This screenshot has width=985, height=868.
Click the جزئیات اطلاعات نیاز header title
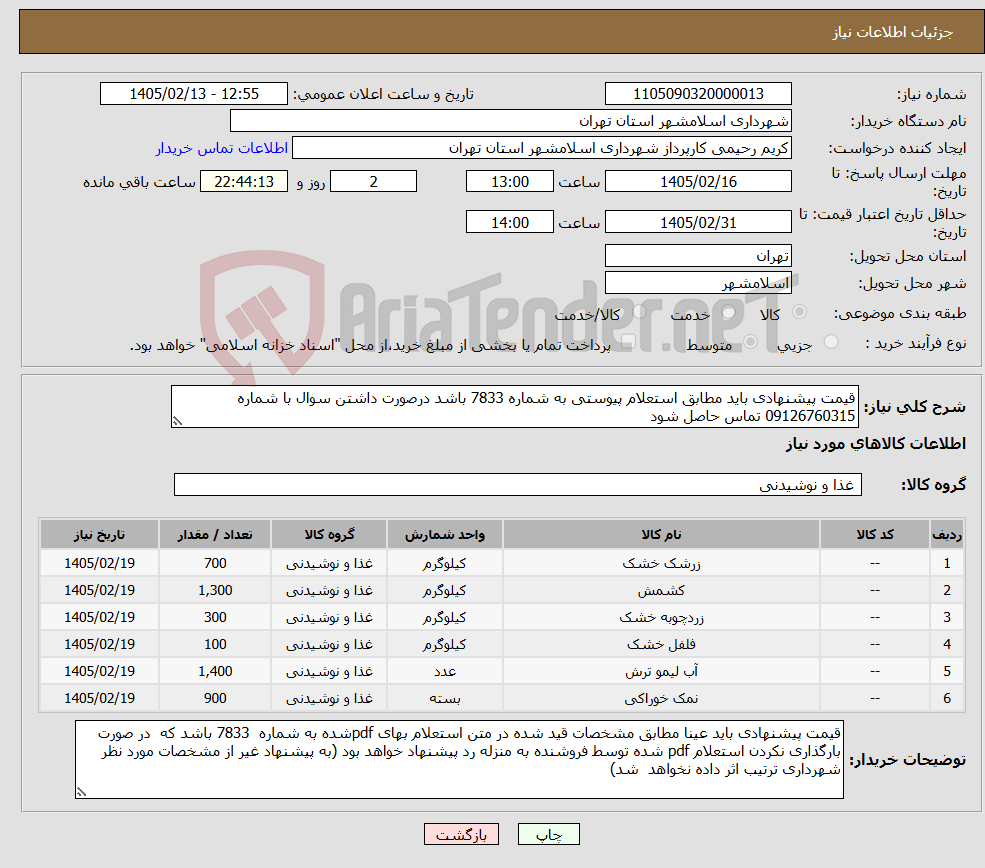tap(893, 32)
